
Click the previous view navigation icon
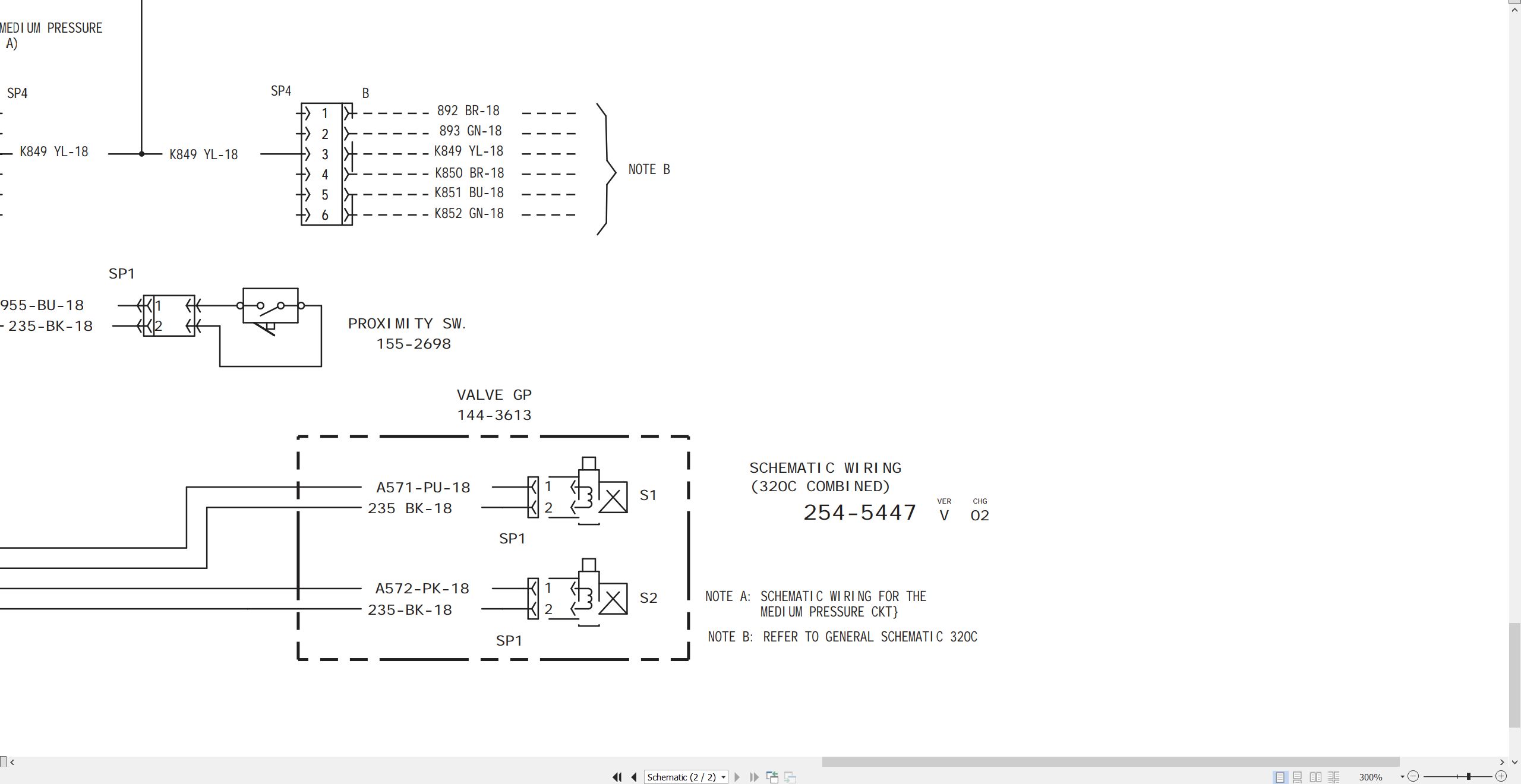772,777
